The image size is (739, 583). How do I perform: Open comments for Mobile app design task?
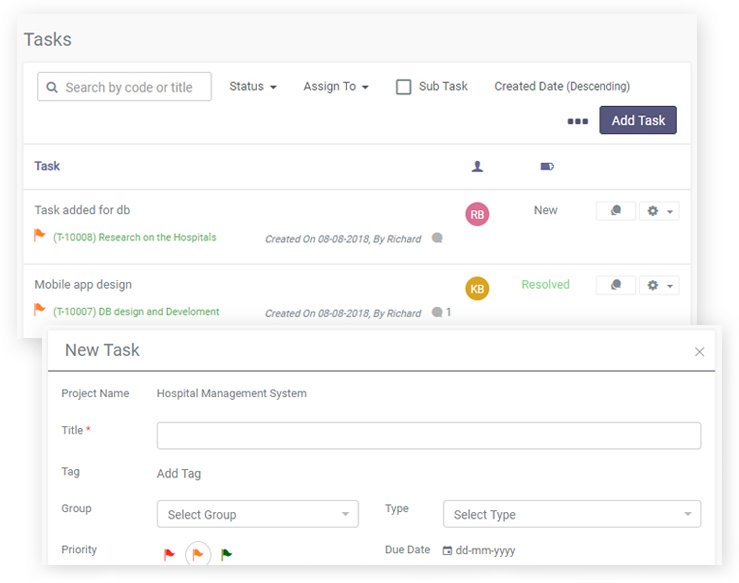[616, 286]
